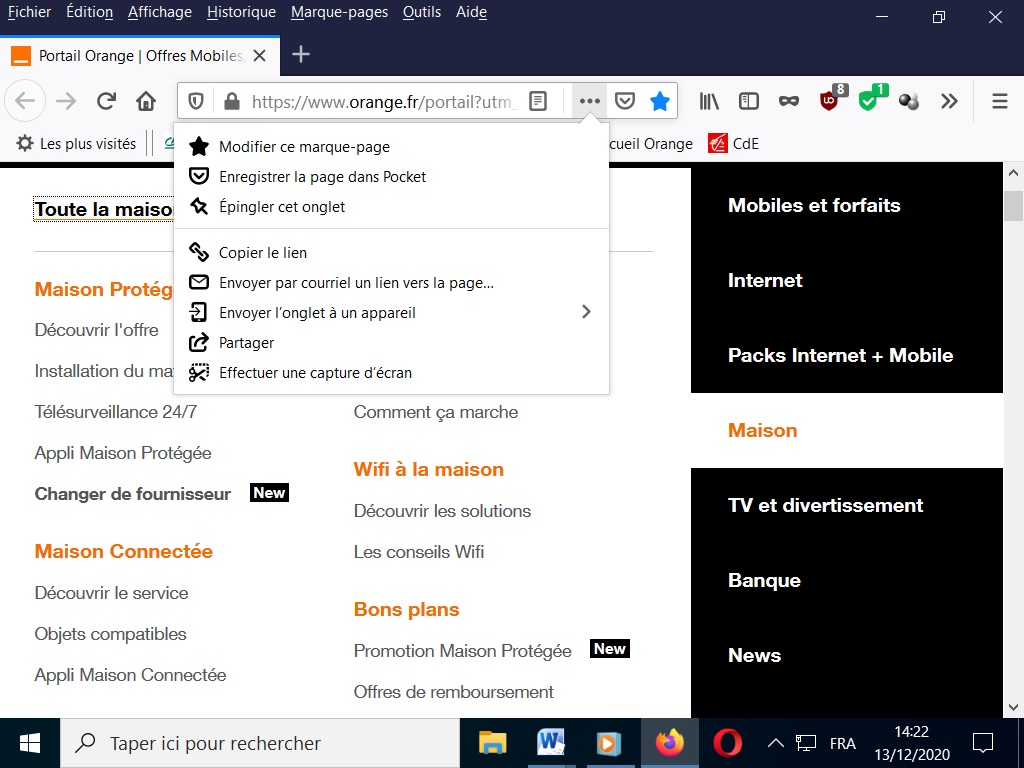Click the page scroll-up arrow
This screenshot has width=1024, height=768.
coord(1013,173)
